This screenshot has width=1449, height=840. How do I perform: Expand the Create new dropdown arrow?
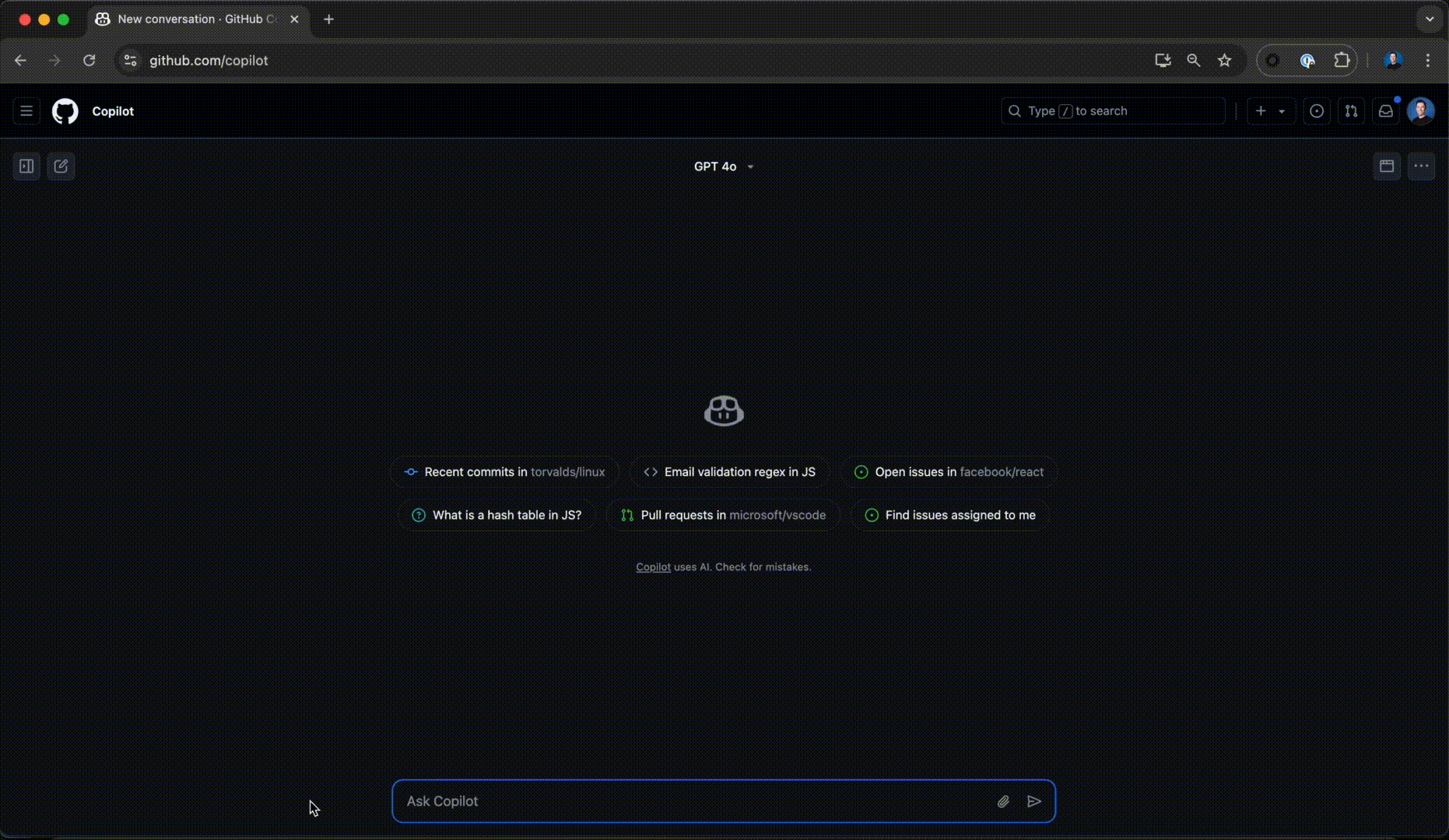click(x=1282, y=111)
